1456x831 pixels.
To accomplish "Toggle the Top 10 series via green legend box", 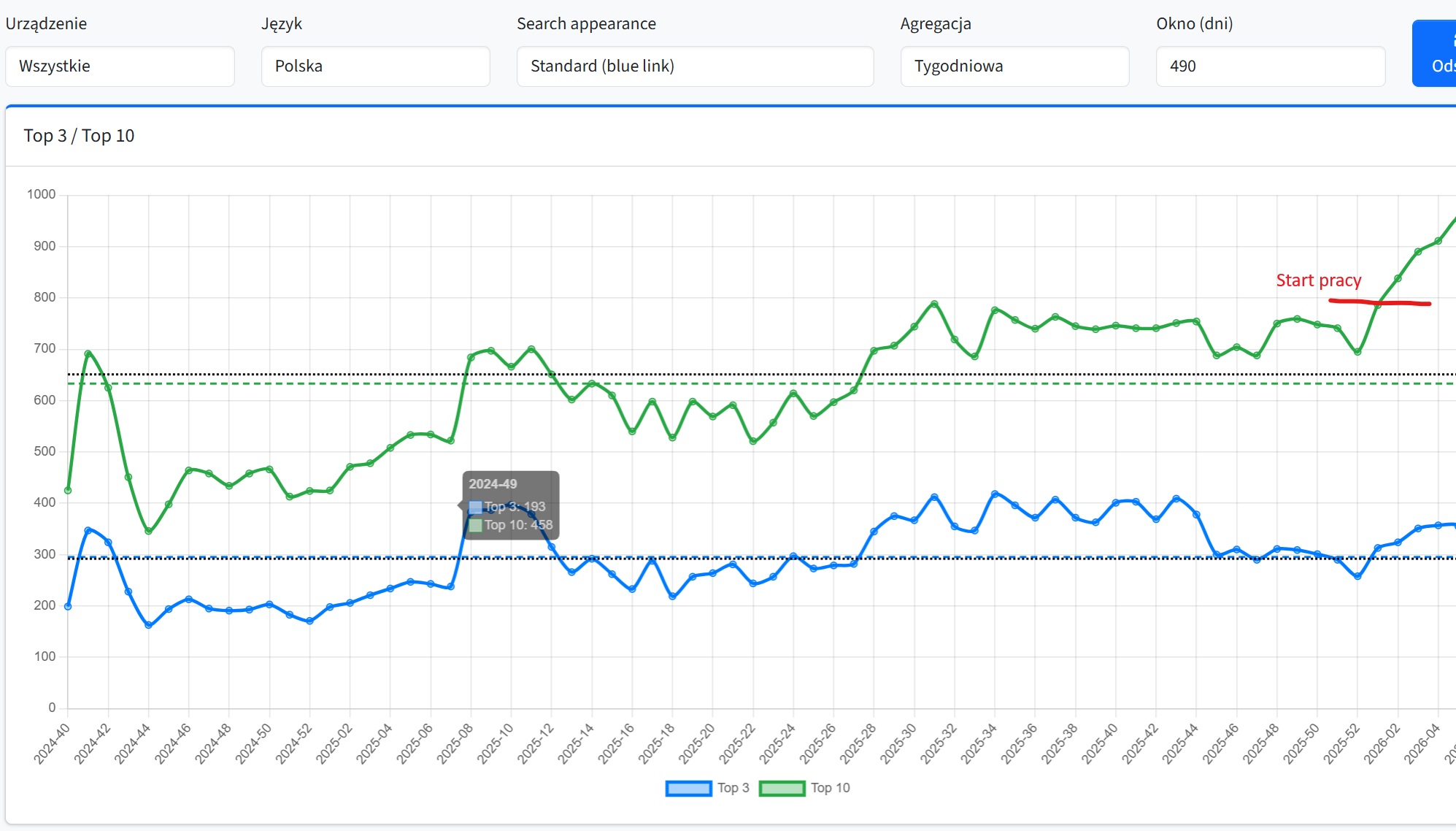I will tap(782, 788).
